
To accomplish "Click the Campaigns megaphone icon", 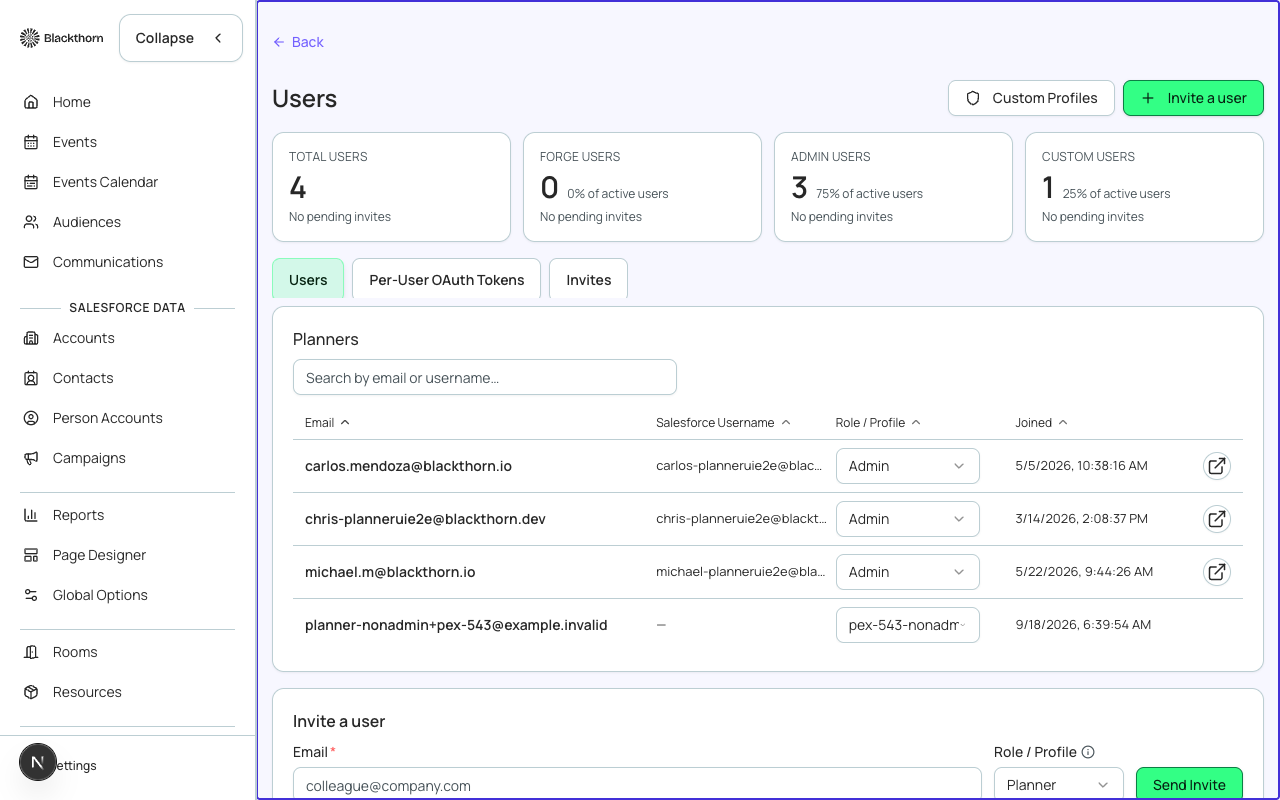I will pos(31,458).
